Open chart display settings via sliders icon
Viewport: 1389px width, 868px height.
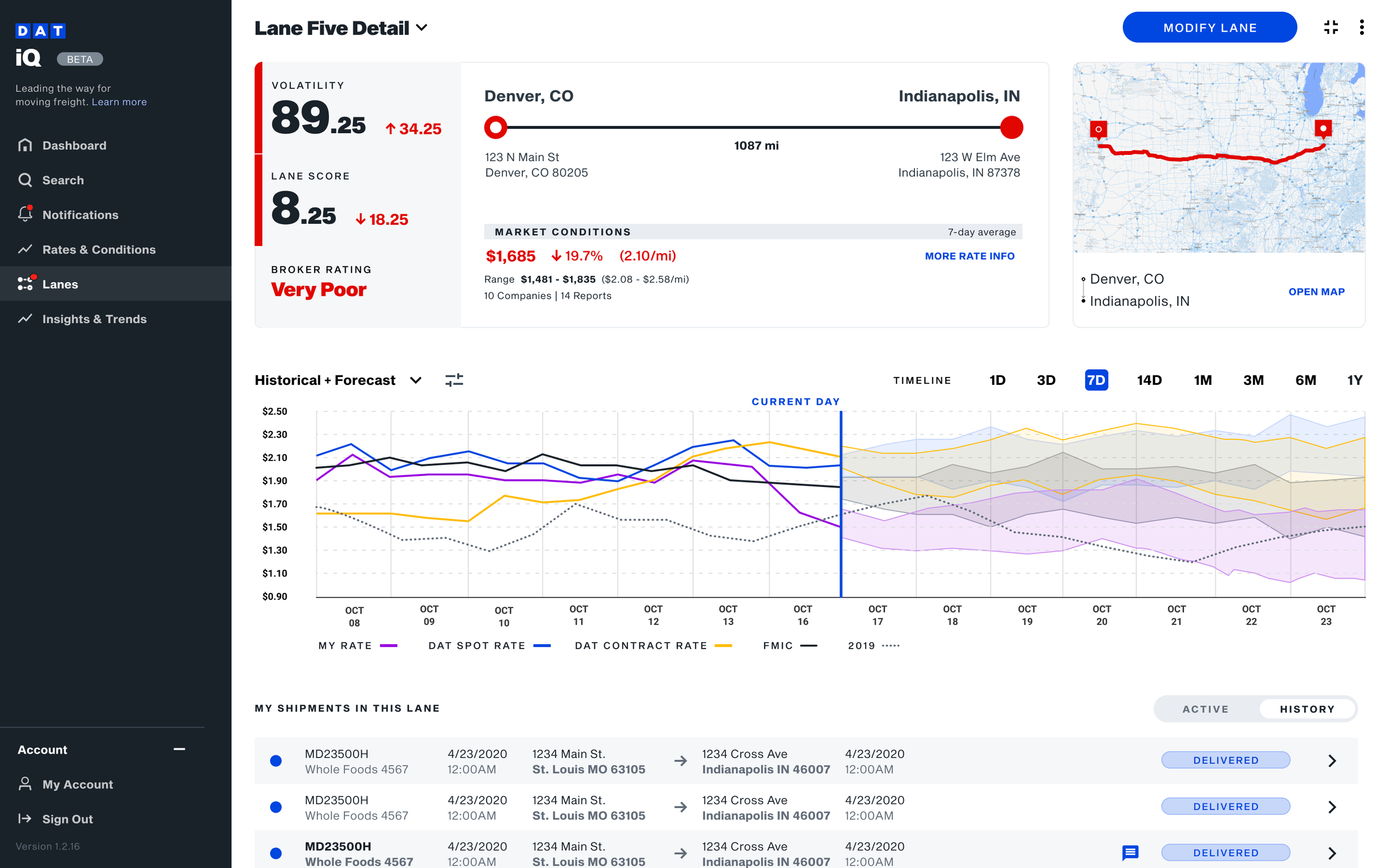pos(453,379)
